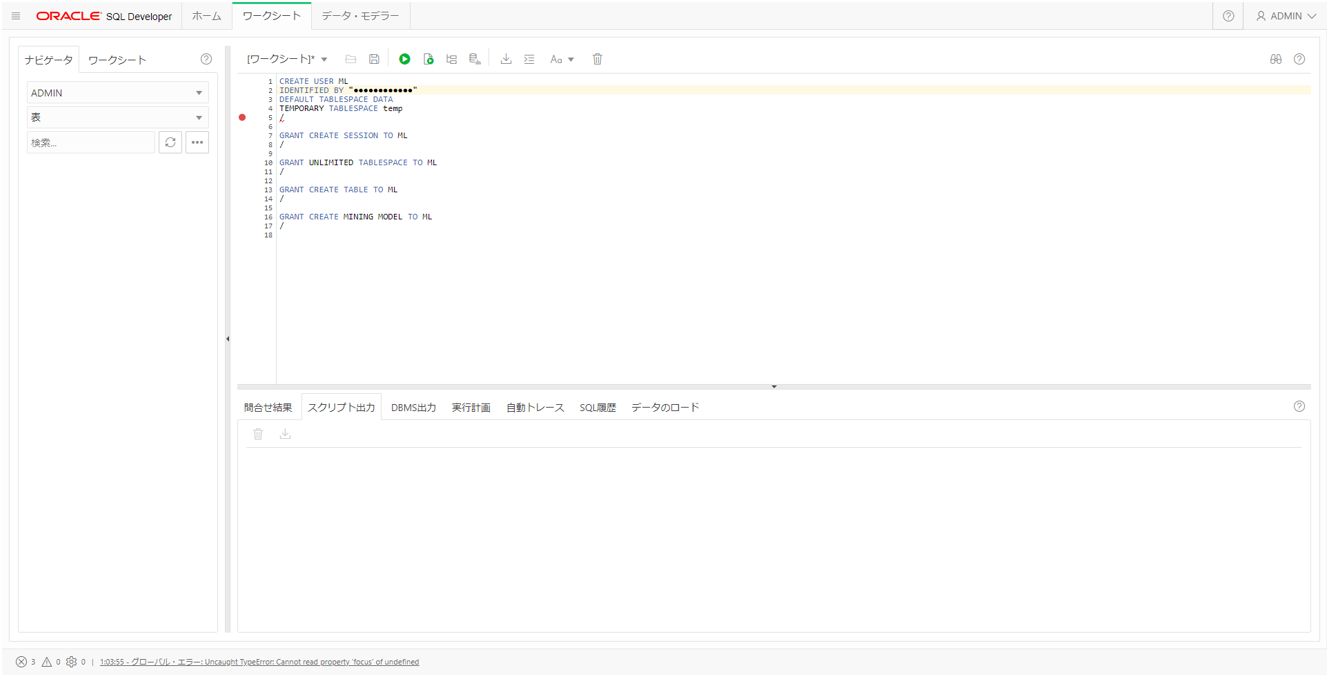This screenshot has height=682, width=1329.
Task: Open the hamburger menu next to Oracle logo
Action: tap(16, 16)
